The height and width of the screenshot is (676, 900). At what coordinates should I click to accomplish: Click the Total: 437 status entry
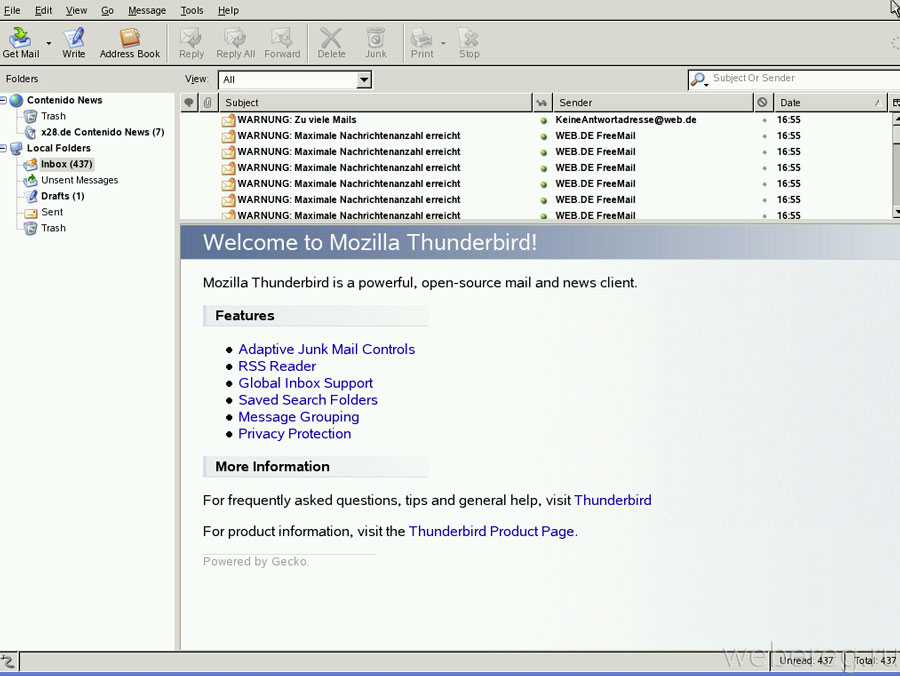[x=875, y=661]
